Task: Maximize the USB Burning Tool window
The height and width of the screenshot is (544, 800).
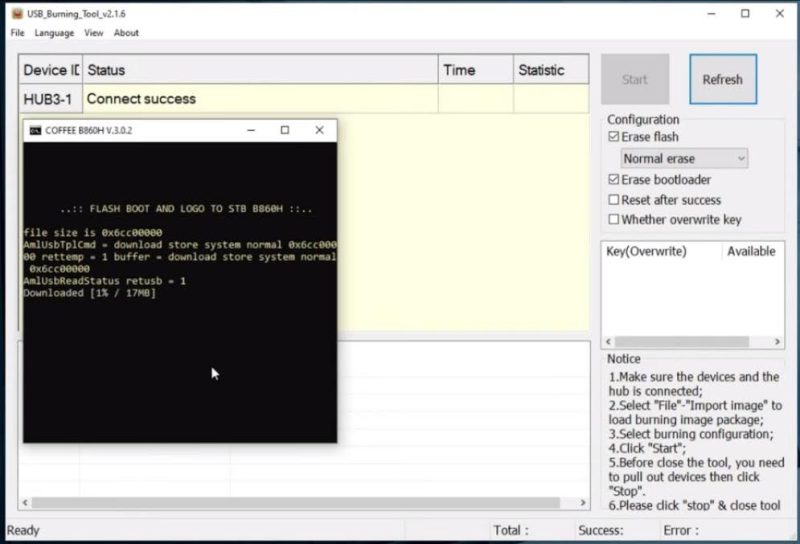Action: (x=745, y=14)
